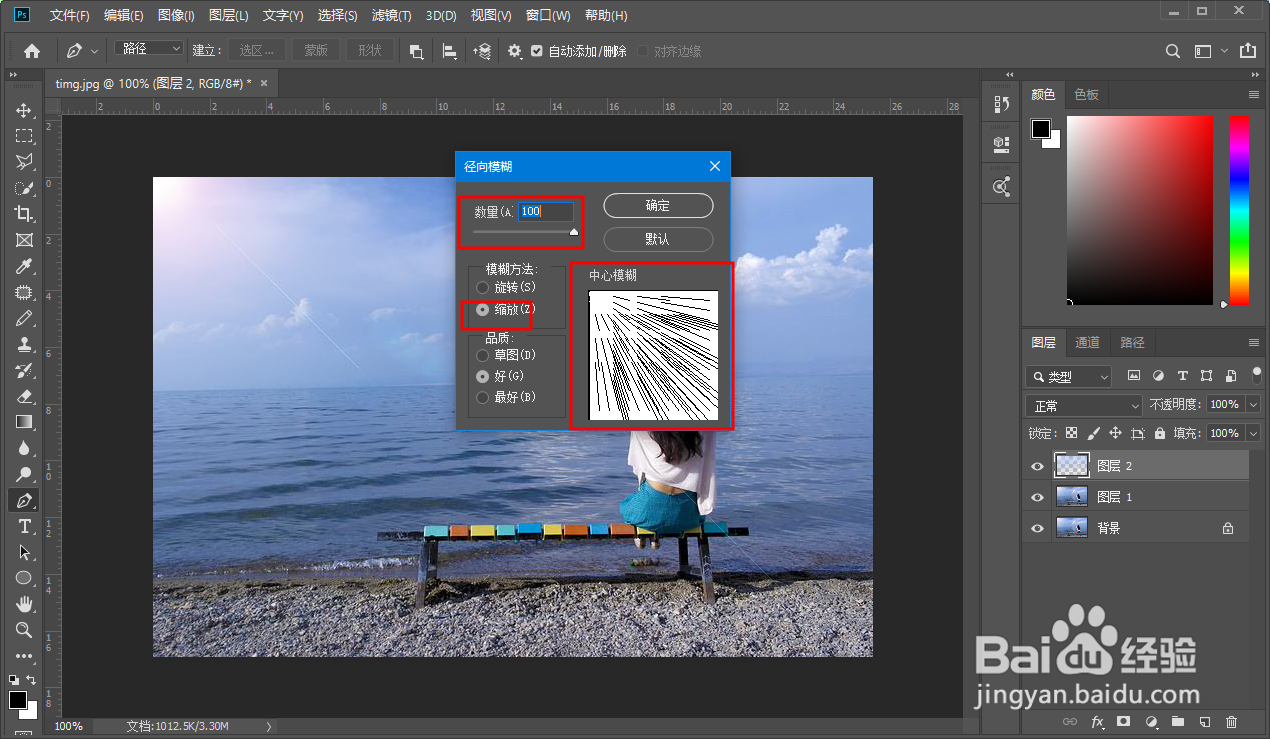This screenshot has width=1270, height=739.
Task: Close the 径向模糊 dialog
Action: click(x=715, y=167)
